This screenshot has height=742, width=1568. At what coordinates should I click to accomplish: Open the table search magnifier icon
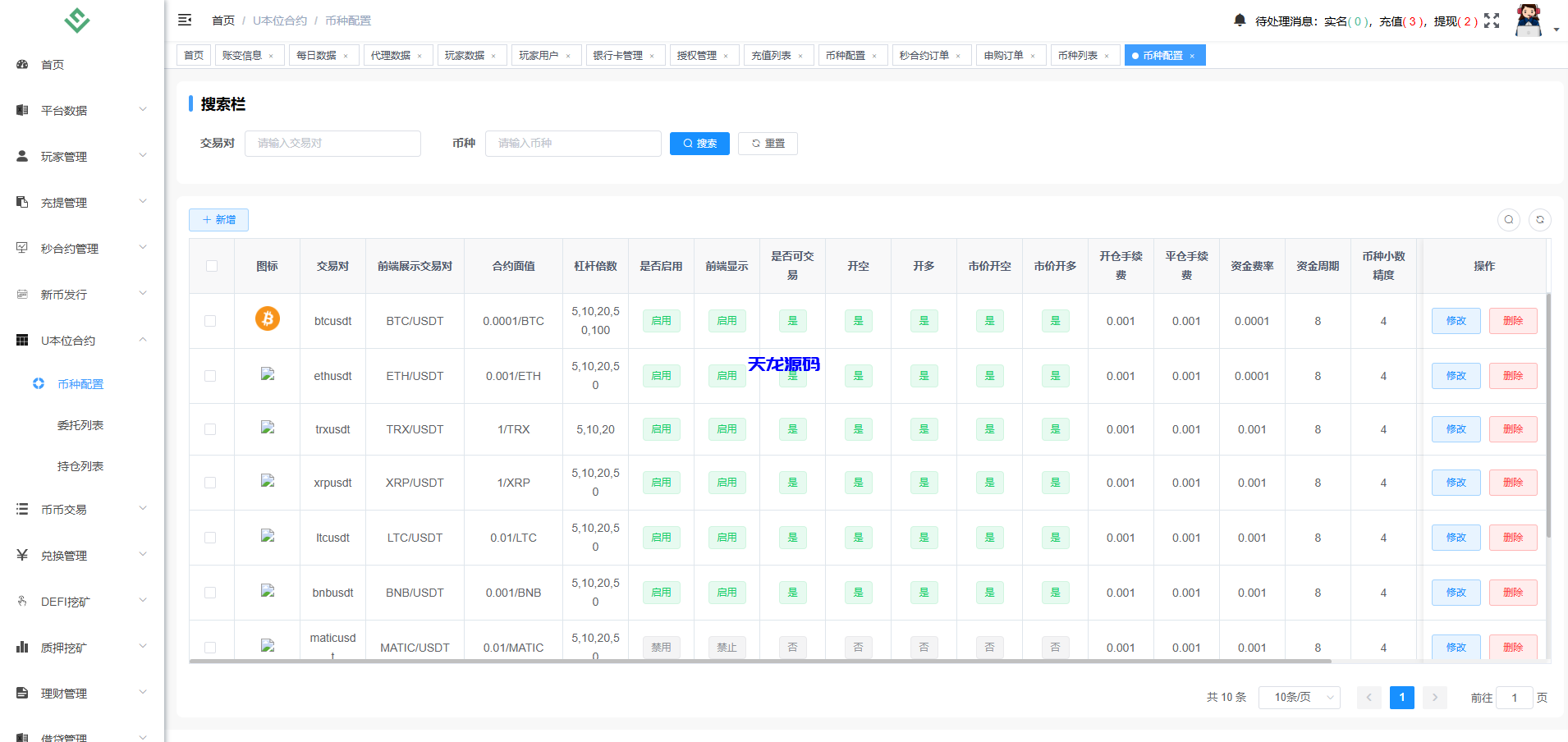1509,219
